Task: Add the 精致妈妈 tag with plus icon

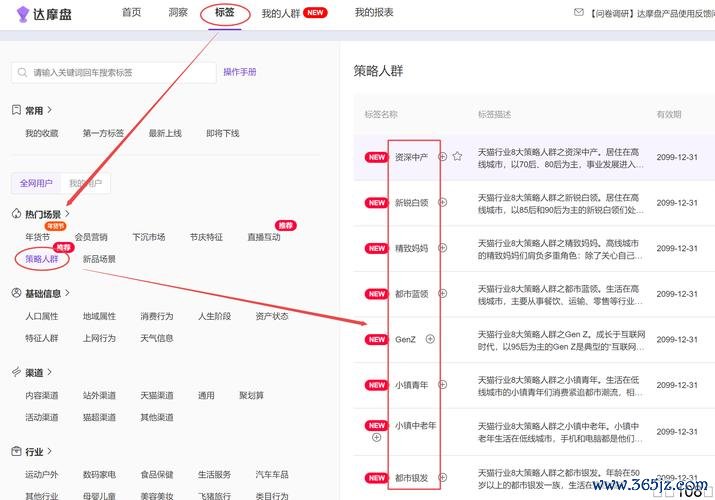Action: click(442, 248)
